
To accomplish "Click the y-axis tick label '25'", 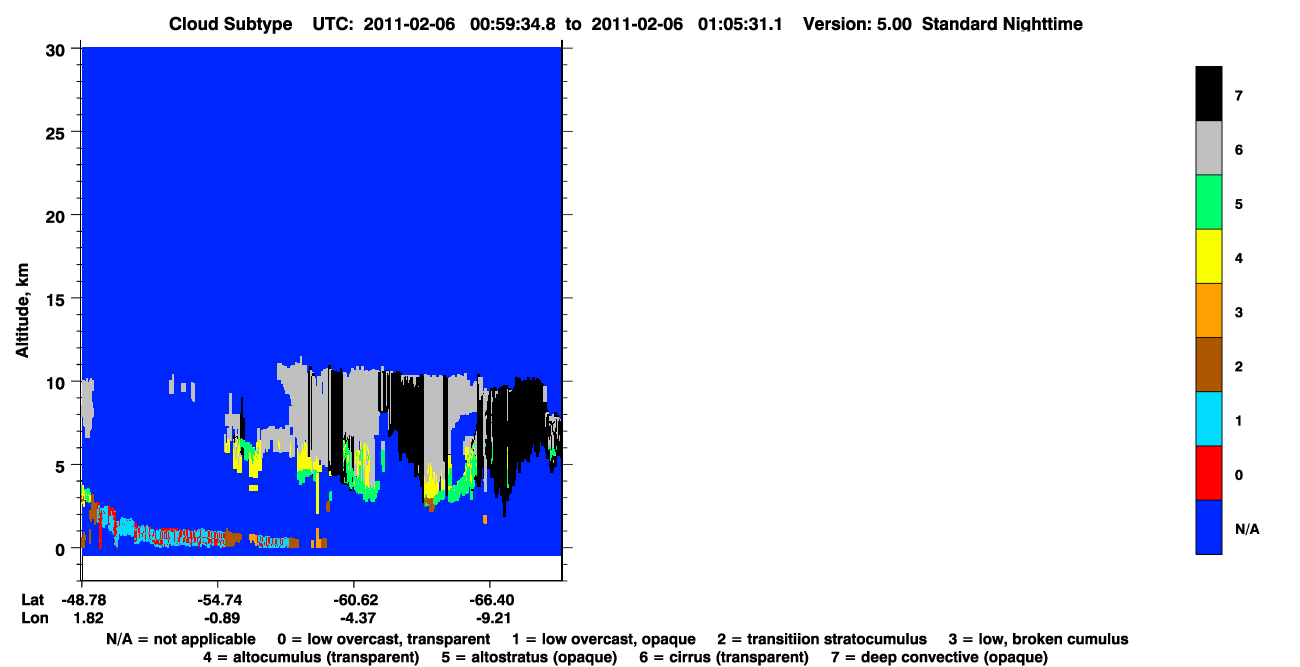I will (x=58, y=132).
